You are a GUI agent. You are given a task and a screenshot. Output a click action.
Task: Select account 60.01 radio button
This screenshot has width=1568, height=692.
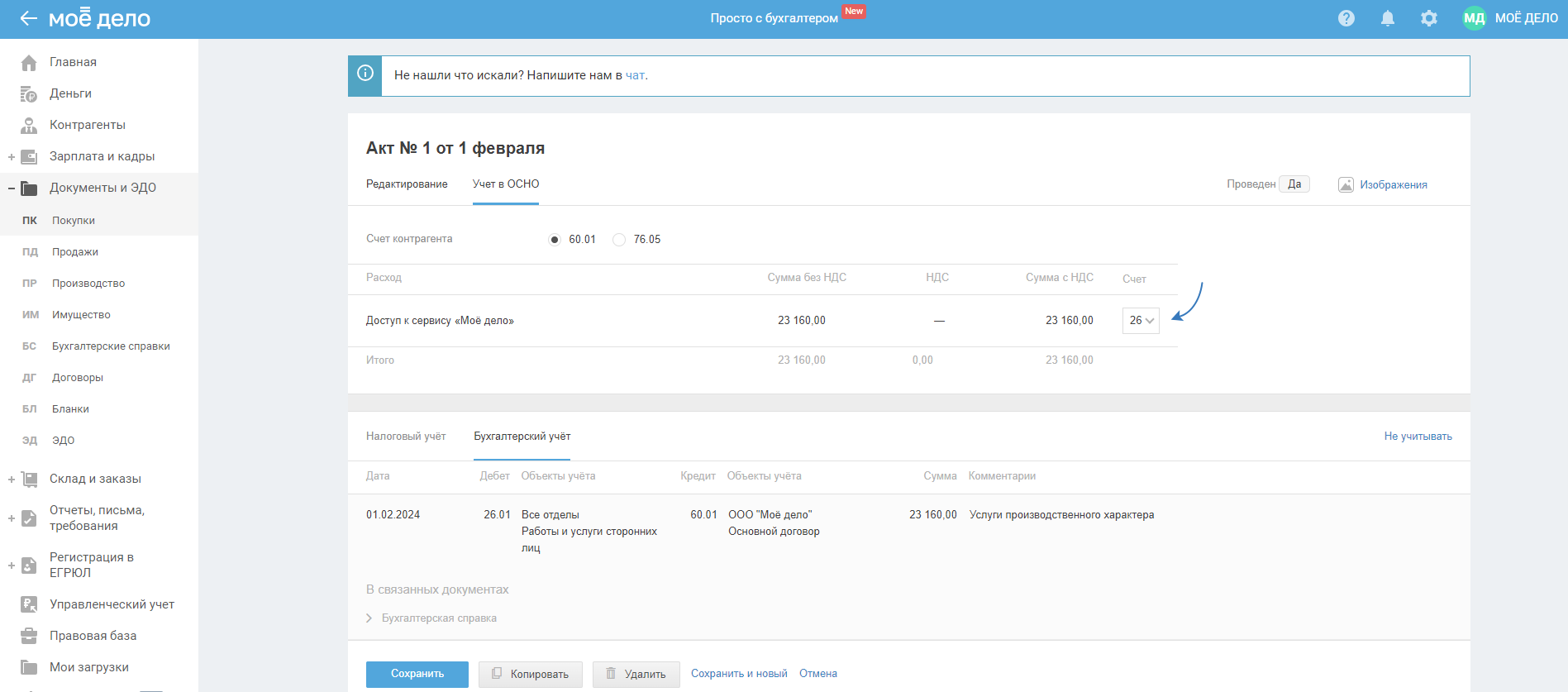point(555,240)
